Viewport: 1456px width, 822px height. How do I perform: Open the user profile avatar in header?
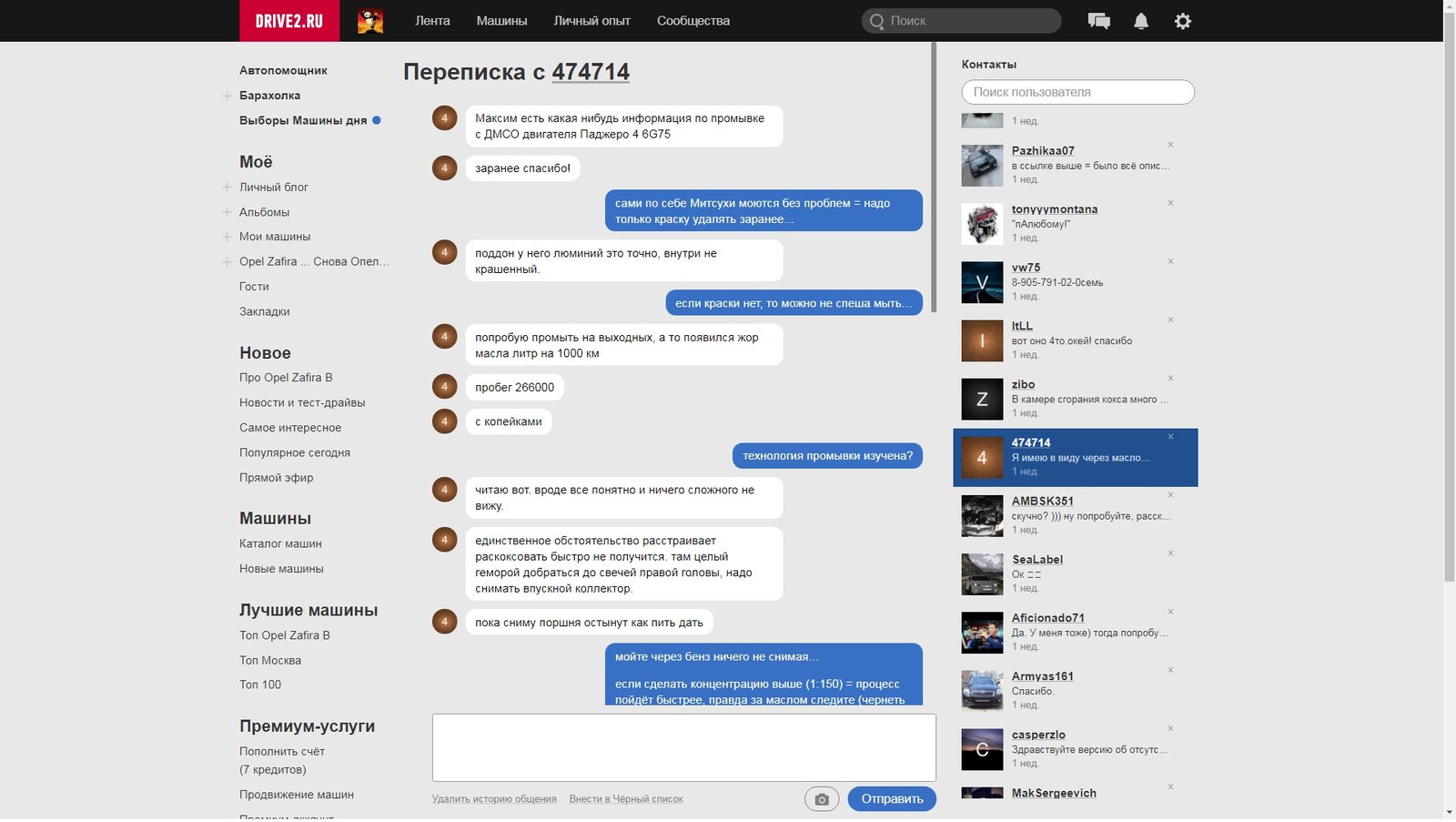pos(370,21)
